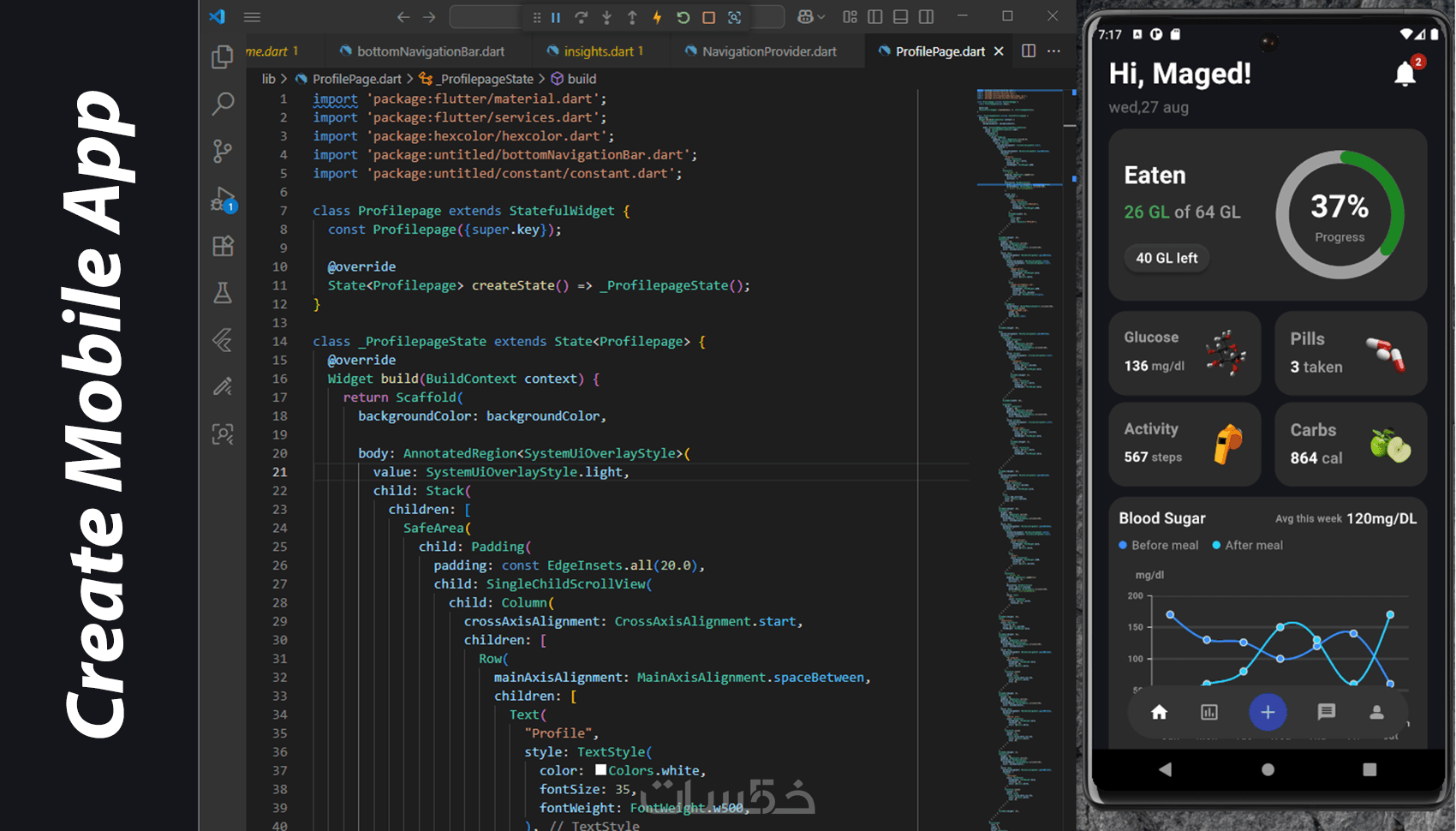Open the Run and Debug view
Image resolution: width=1456 pixels, height=831 pixels.
click(x=223, y=200)
